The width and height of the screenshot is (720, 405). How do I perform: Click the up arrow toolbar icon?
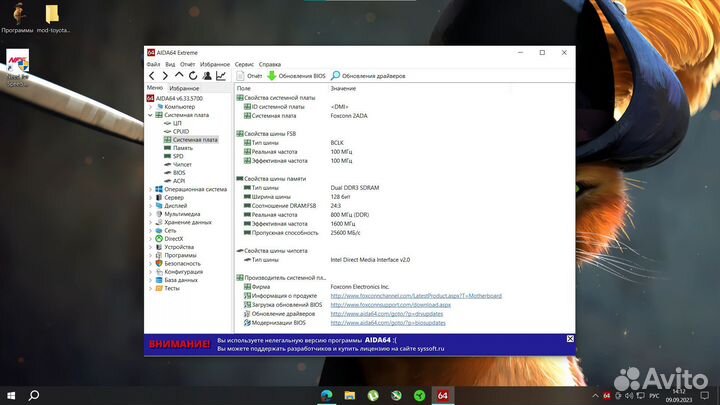pyautogui.click(x=179, y=75)
